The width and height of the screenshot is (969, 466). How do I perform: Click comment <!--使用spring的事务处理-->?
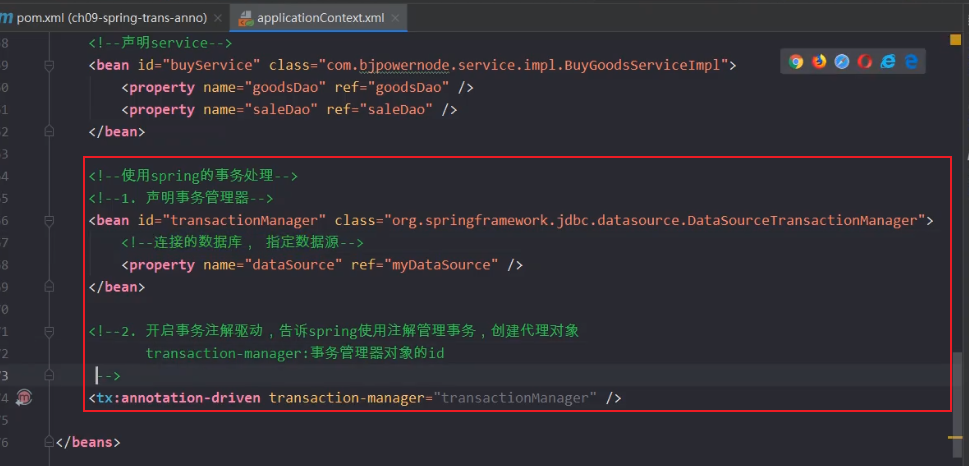coord(193,176)
